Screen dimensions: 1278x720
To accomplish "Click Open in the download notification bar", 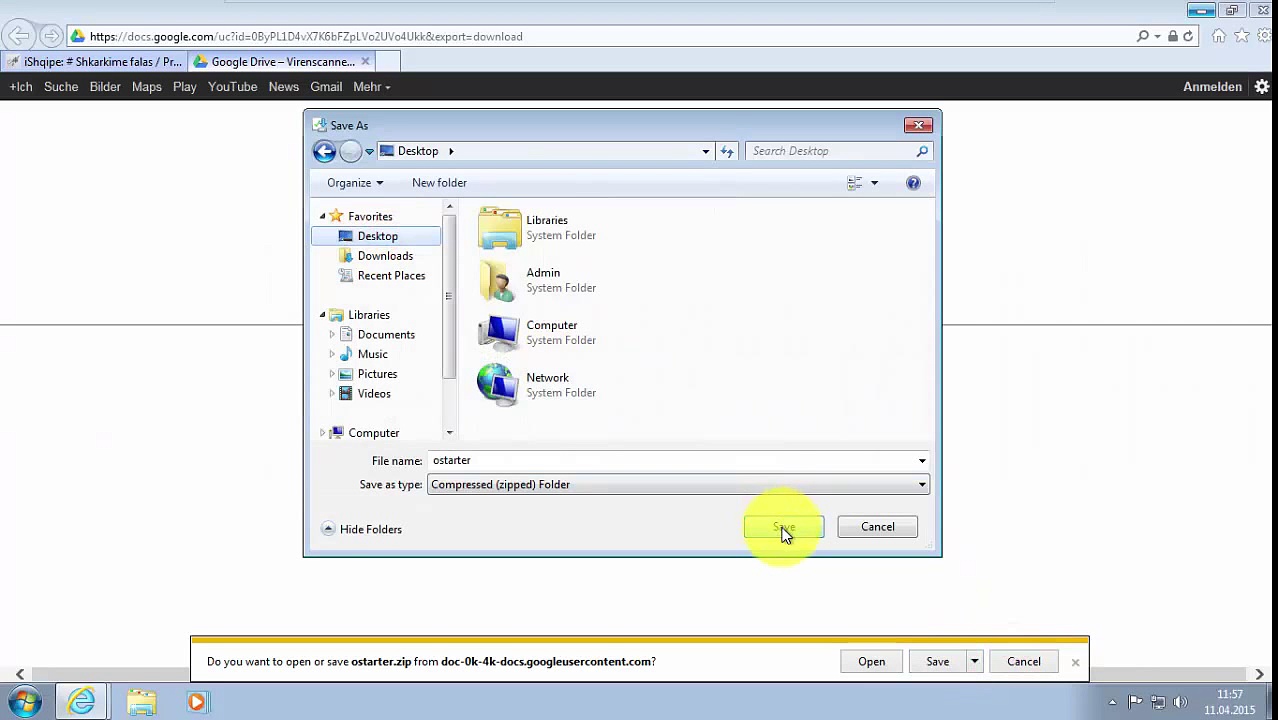I will pos(871,661).
